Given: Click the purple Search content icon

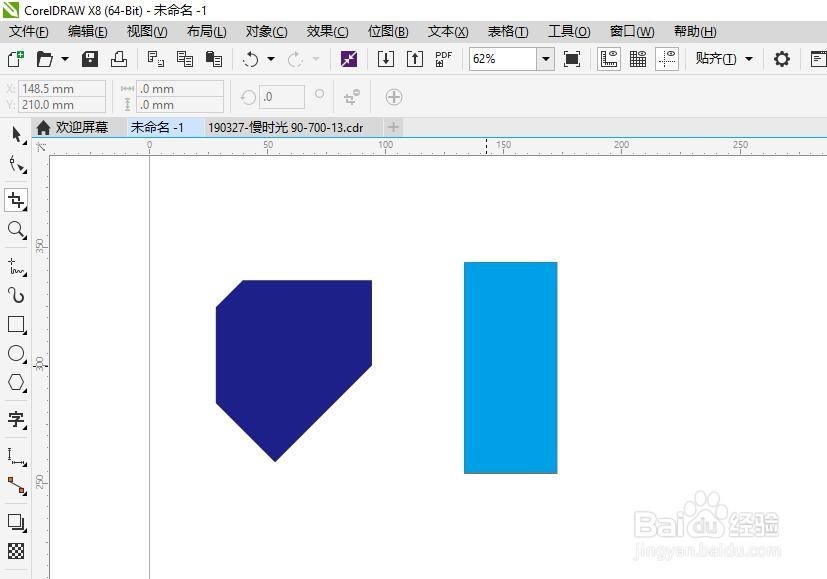Looking at the screenshot, I should 349,59.
